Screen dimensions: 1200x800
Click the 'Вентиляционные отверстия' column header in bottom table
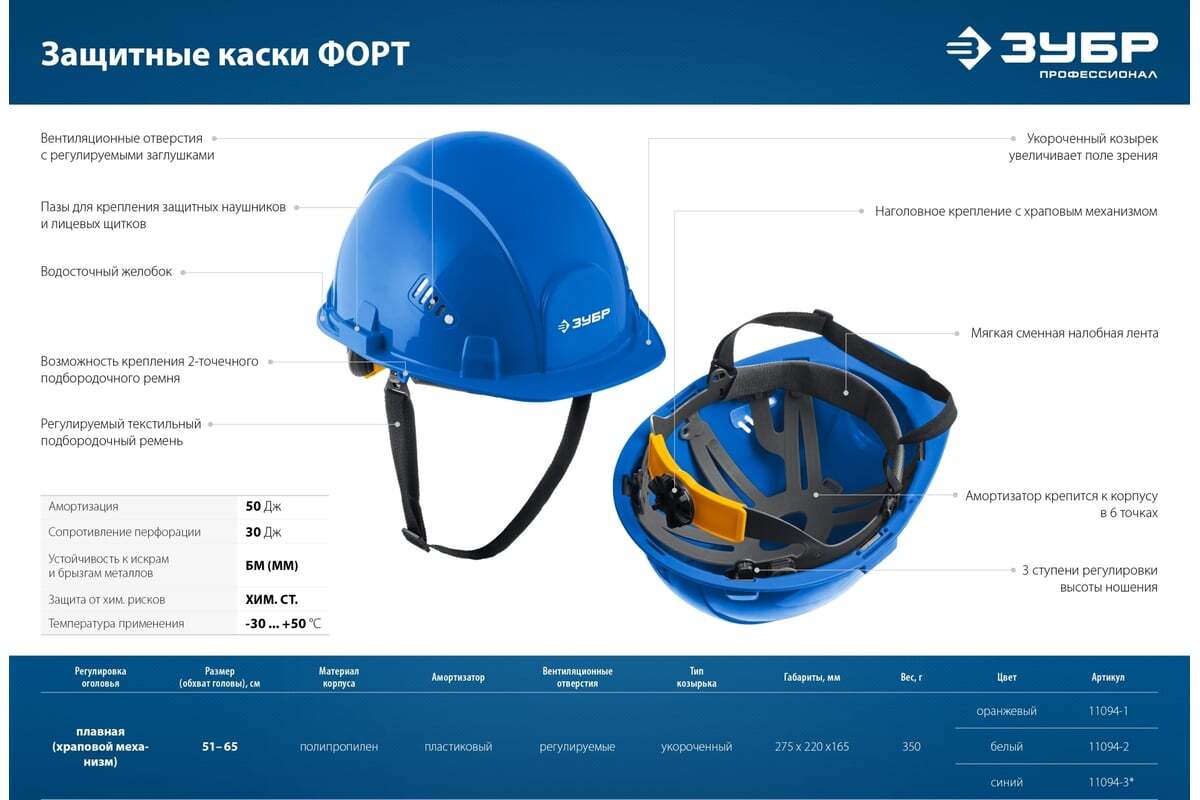(x=577, y=677)
